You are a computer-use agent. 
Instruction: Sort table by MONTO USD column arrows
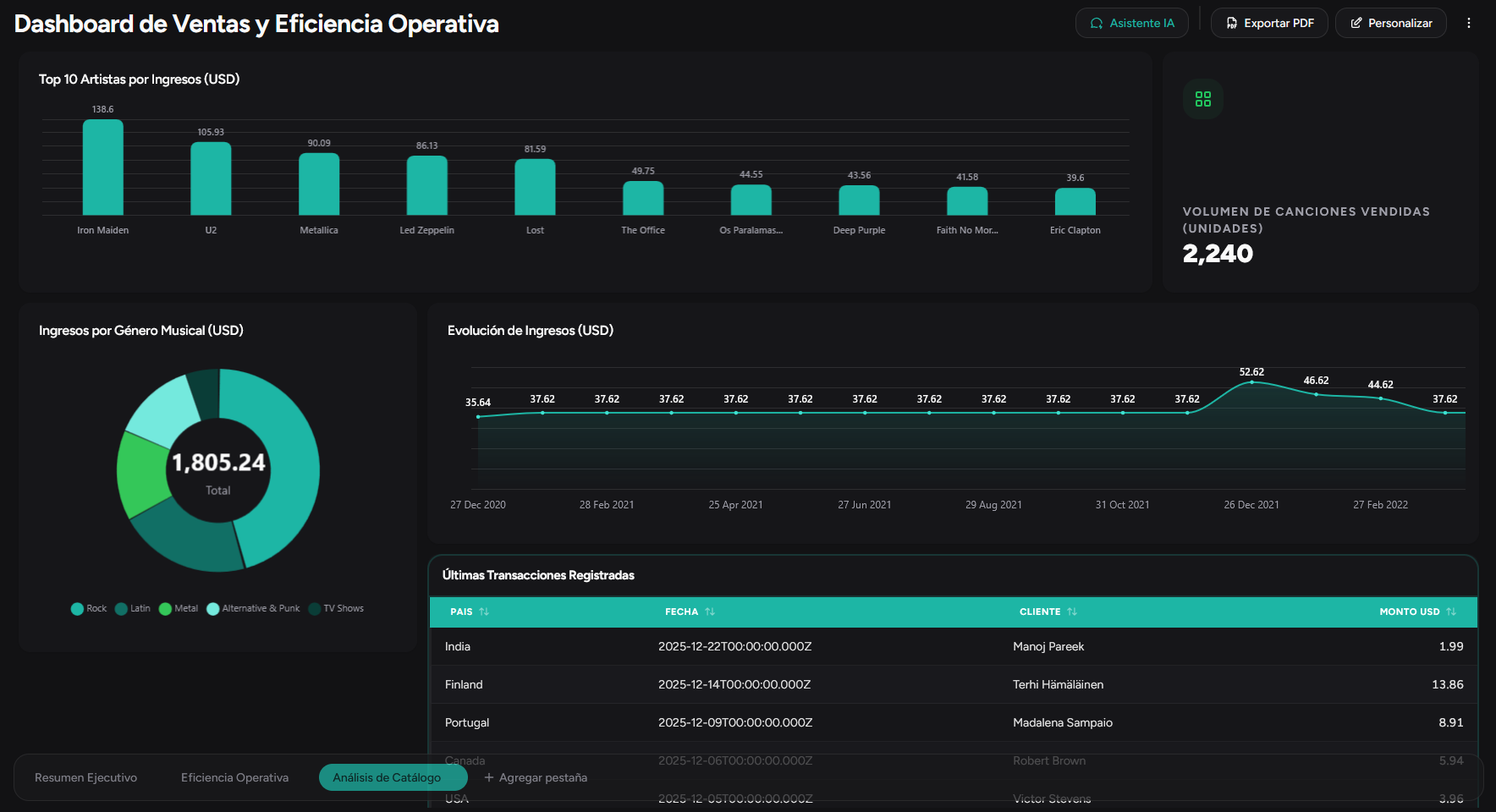point(1451,612)
